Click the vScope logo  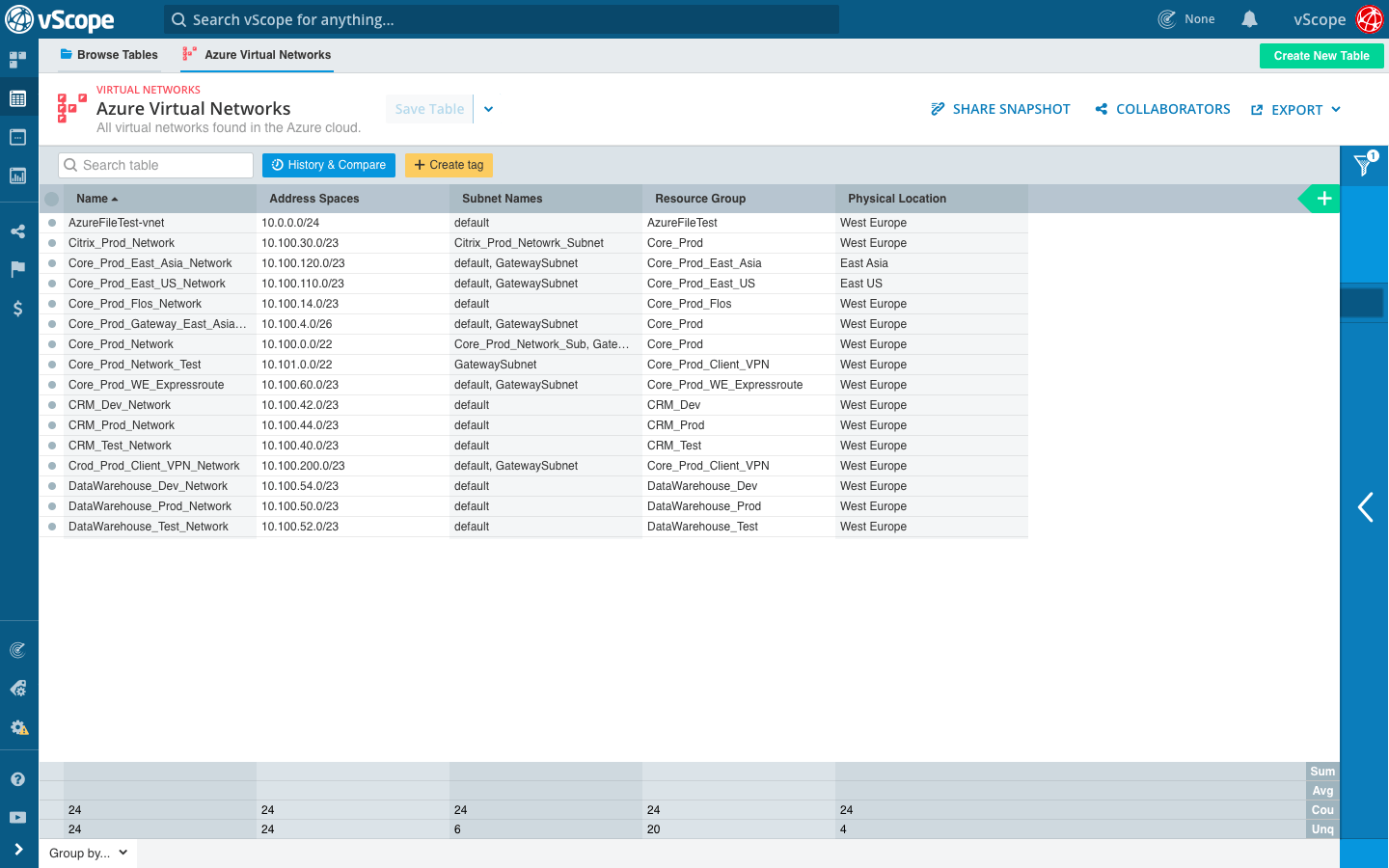60,19
